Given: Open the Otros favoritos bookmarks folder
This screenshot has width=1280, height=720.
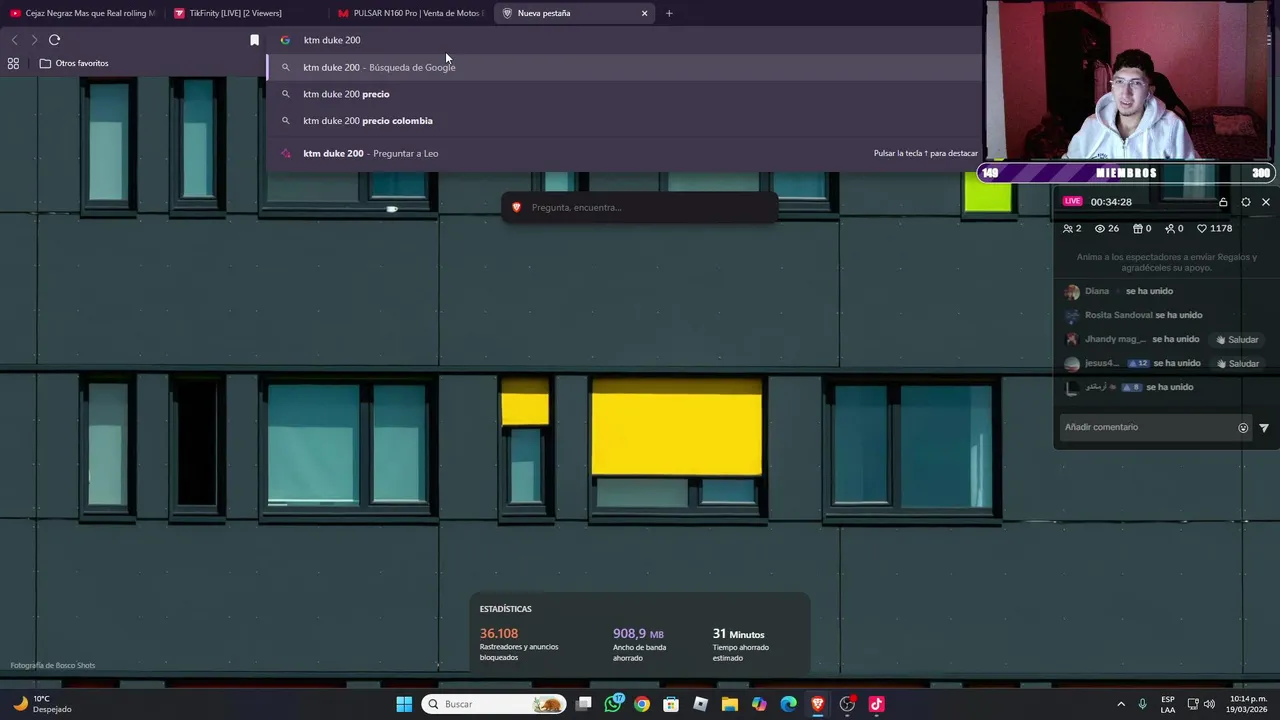Looking at the screenshot, I should [74, 63].
